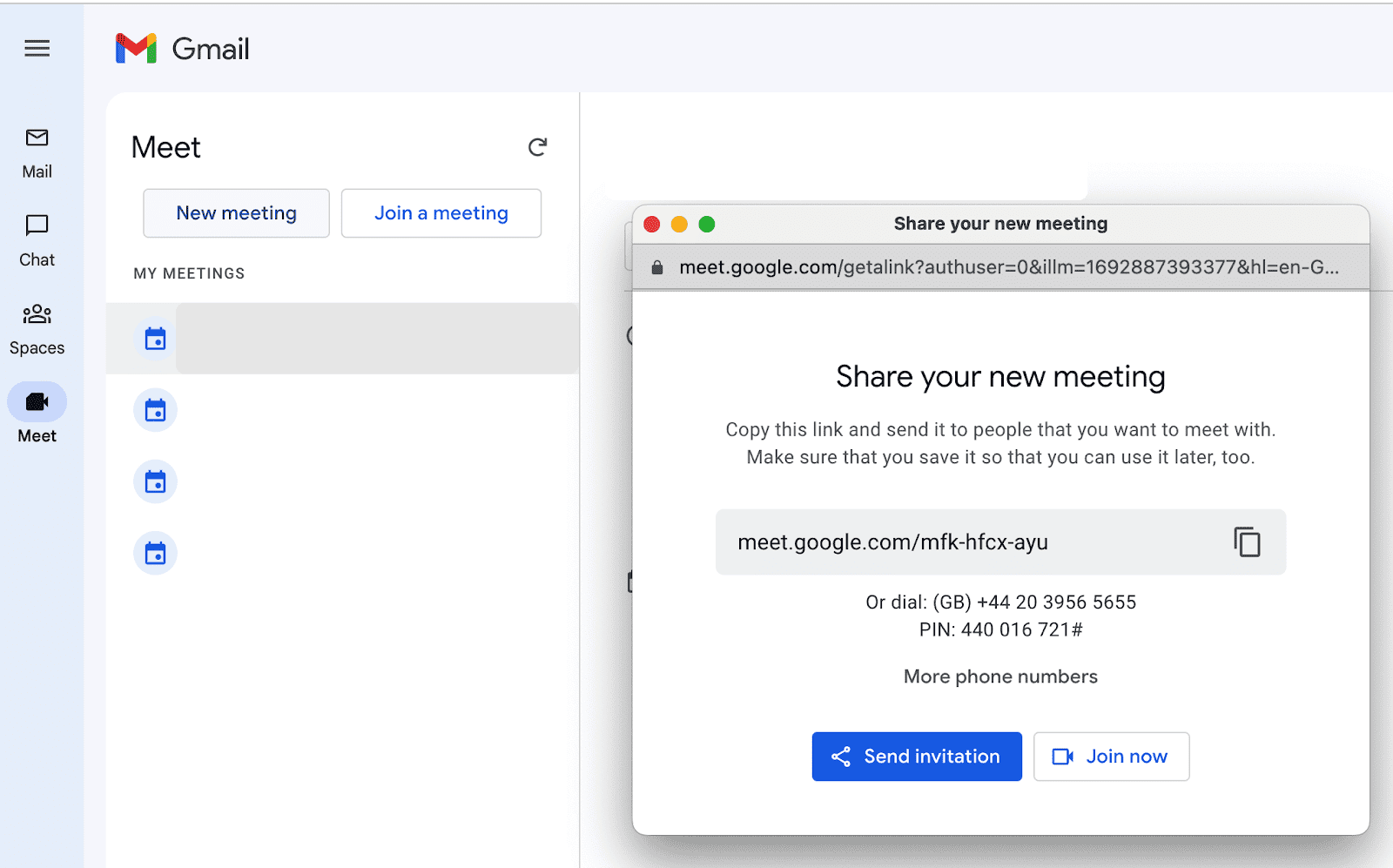Switch to Chat in the sidebar
This screenshot has width=1393, height=868.
click(37, 239)
